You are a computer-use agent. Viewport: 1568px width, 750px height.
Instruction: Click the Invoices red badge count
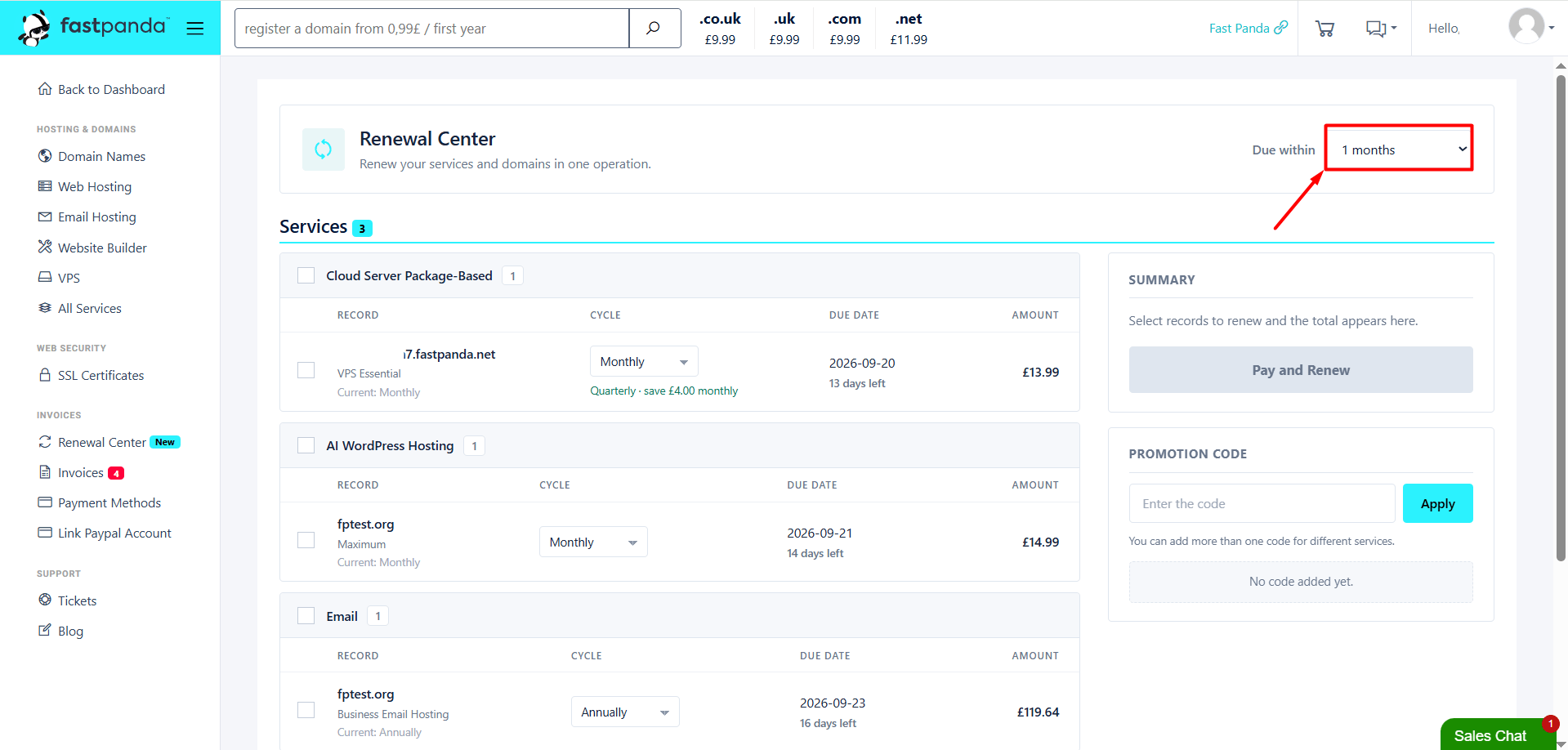pos(116,473)
